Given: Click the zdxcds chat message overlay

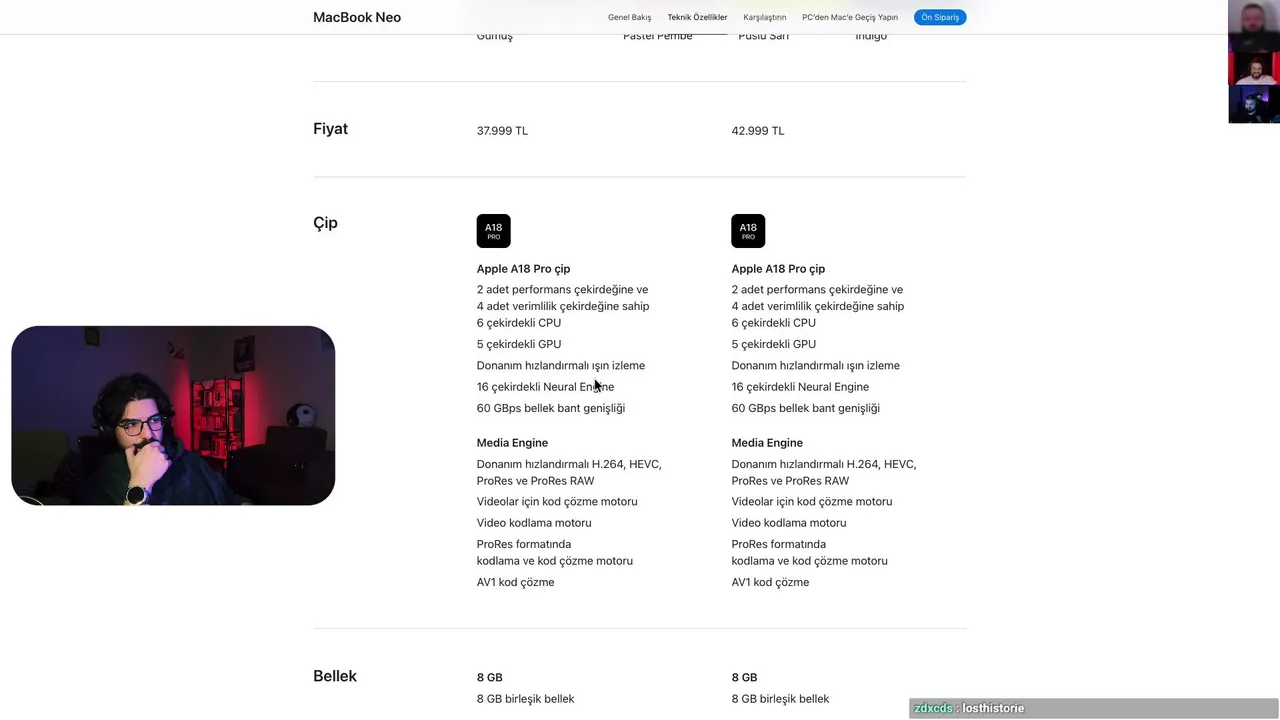Looking at the screenshot, I should (x=968, y=708).
